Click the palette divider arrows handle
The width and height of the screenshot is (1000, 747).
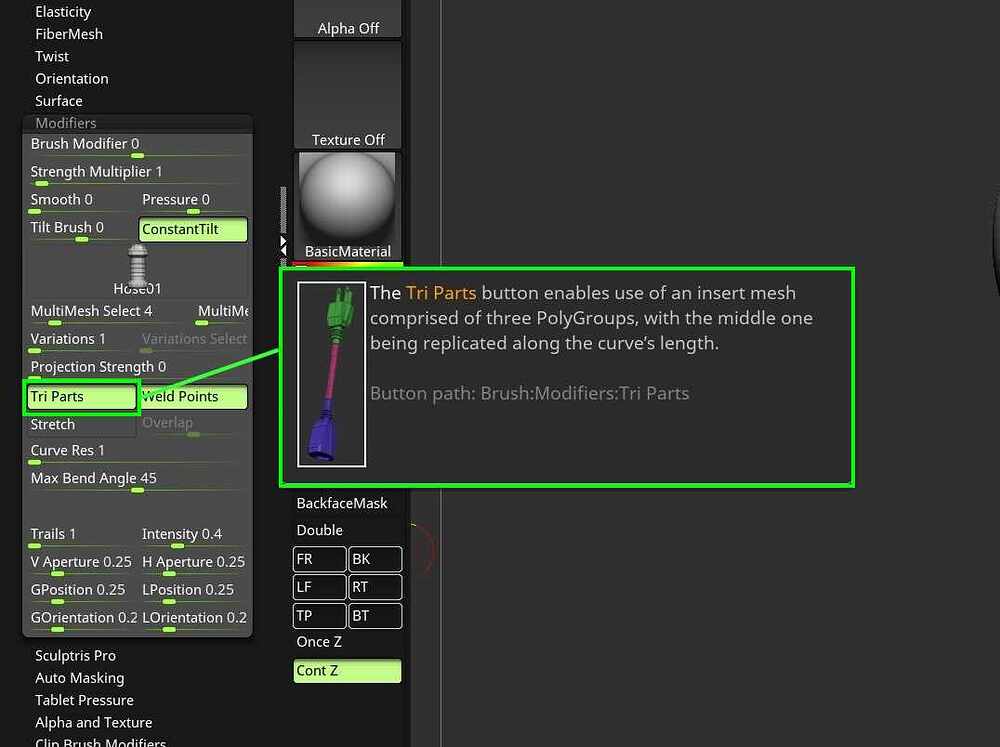(x=283, y=246)
